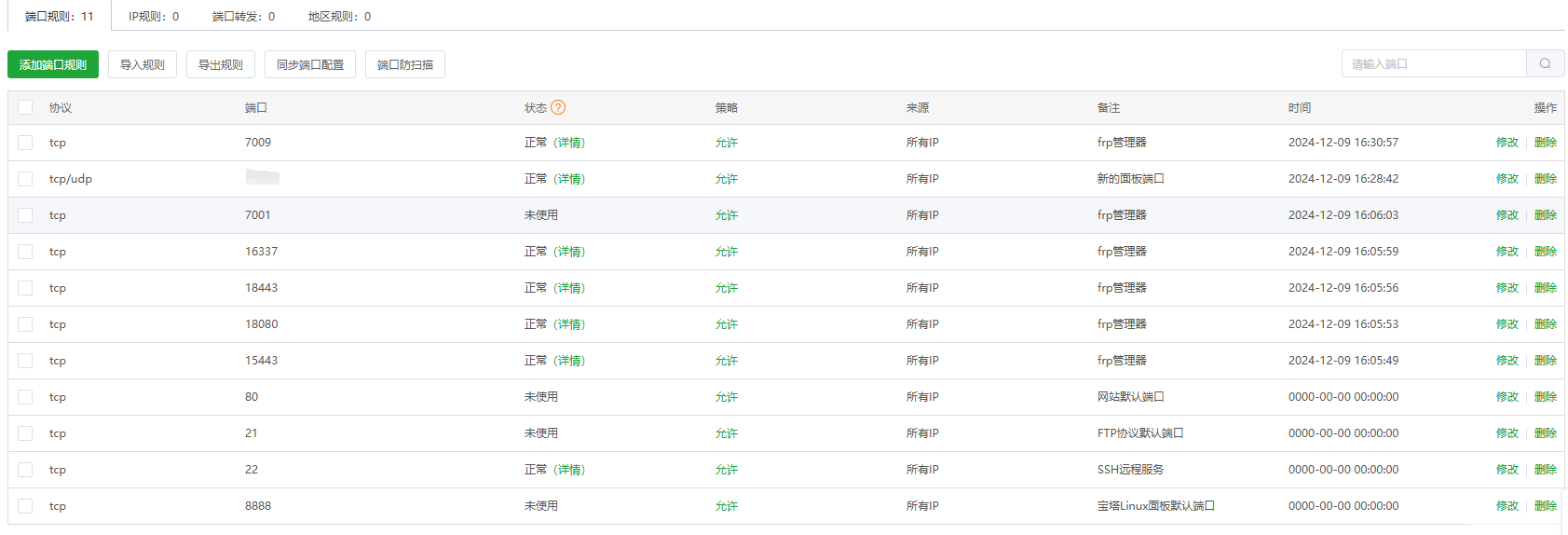The height and width of the screenshot is (535, 1568).
Task: Check the box for port 18080 row
Action: click(25, 324)
